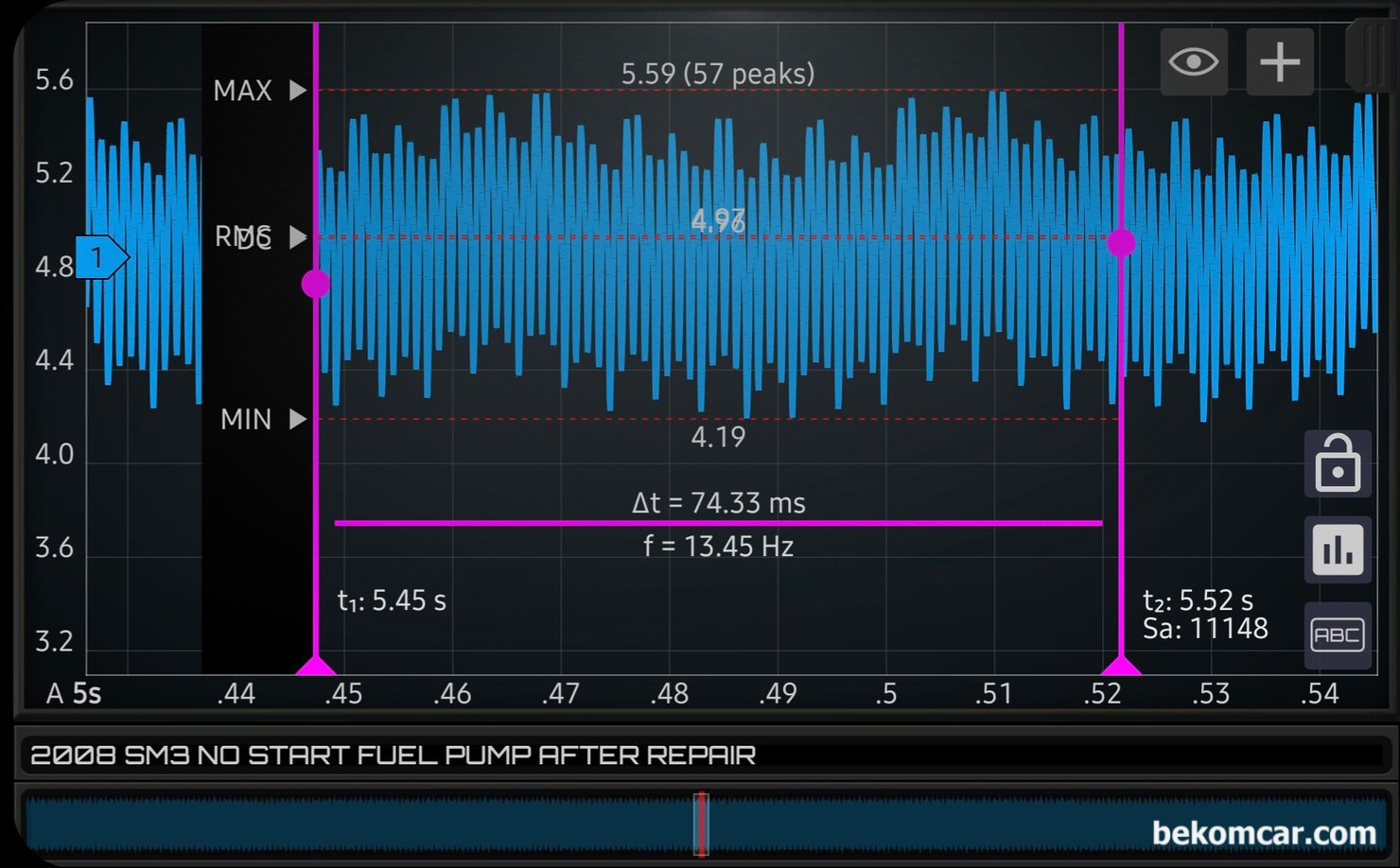Click the ABC label annotation icon
This screenshot has width=1400, height=868.
pyautogui.click(x=1337, y=635)
